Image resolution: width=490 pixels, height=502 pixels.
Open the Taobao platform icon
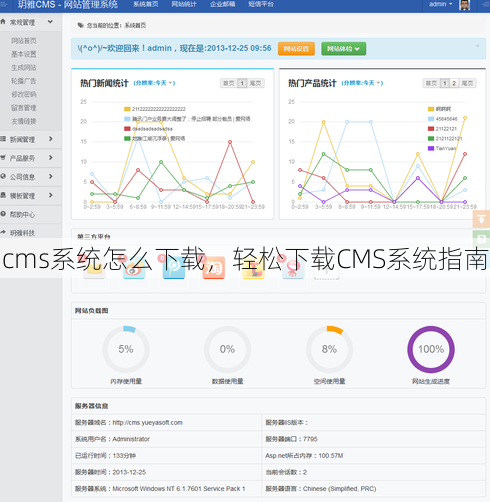coord(213,268)
